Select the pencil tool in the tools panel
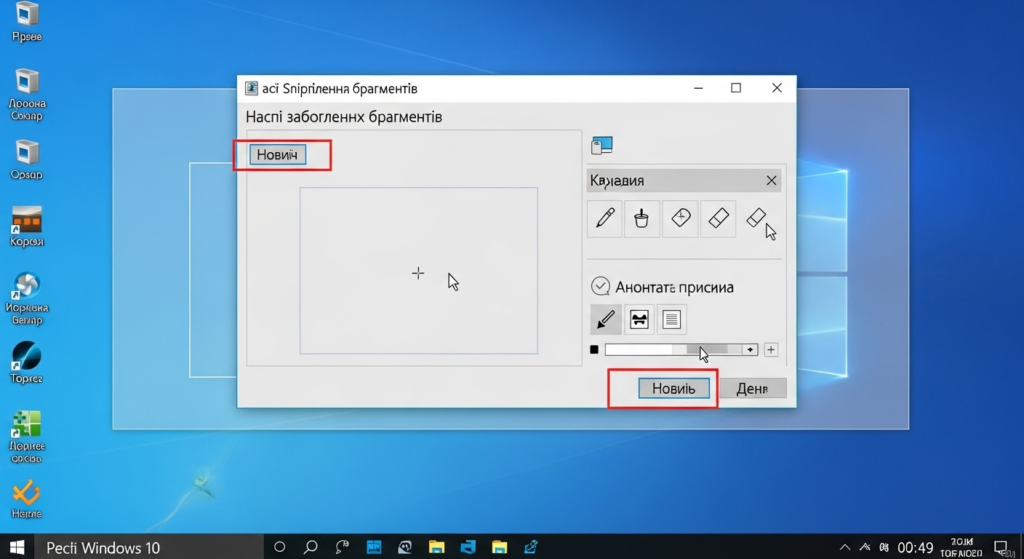This screenshot has height=559, width=1024. [x=604, y=218]
